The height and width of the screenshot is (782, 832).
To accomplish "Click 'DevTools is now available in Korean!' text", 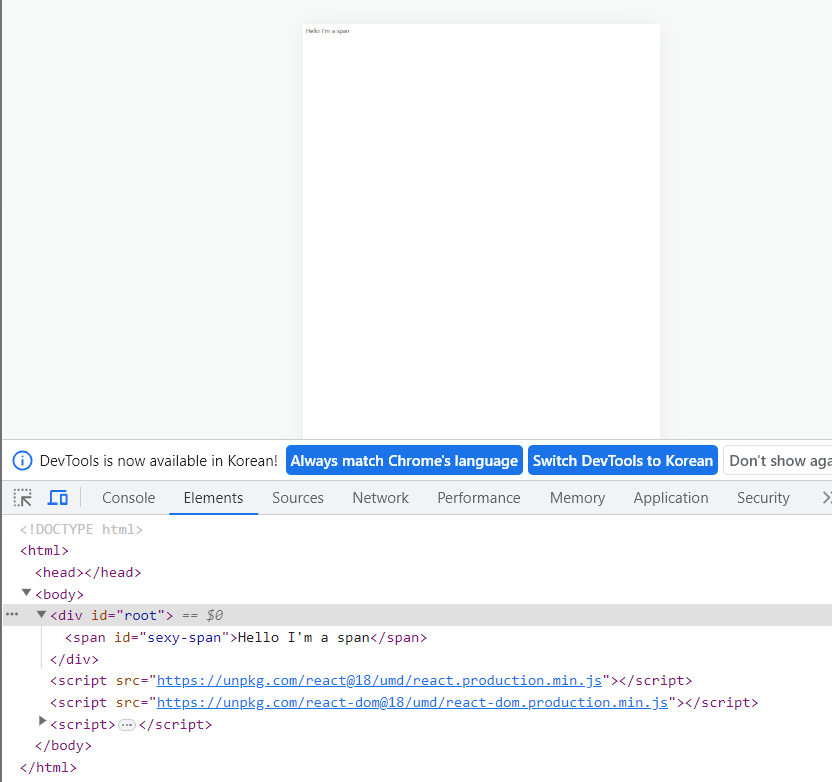I will [159, 460].
